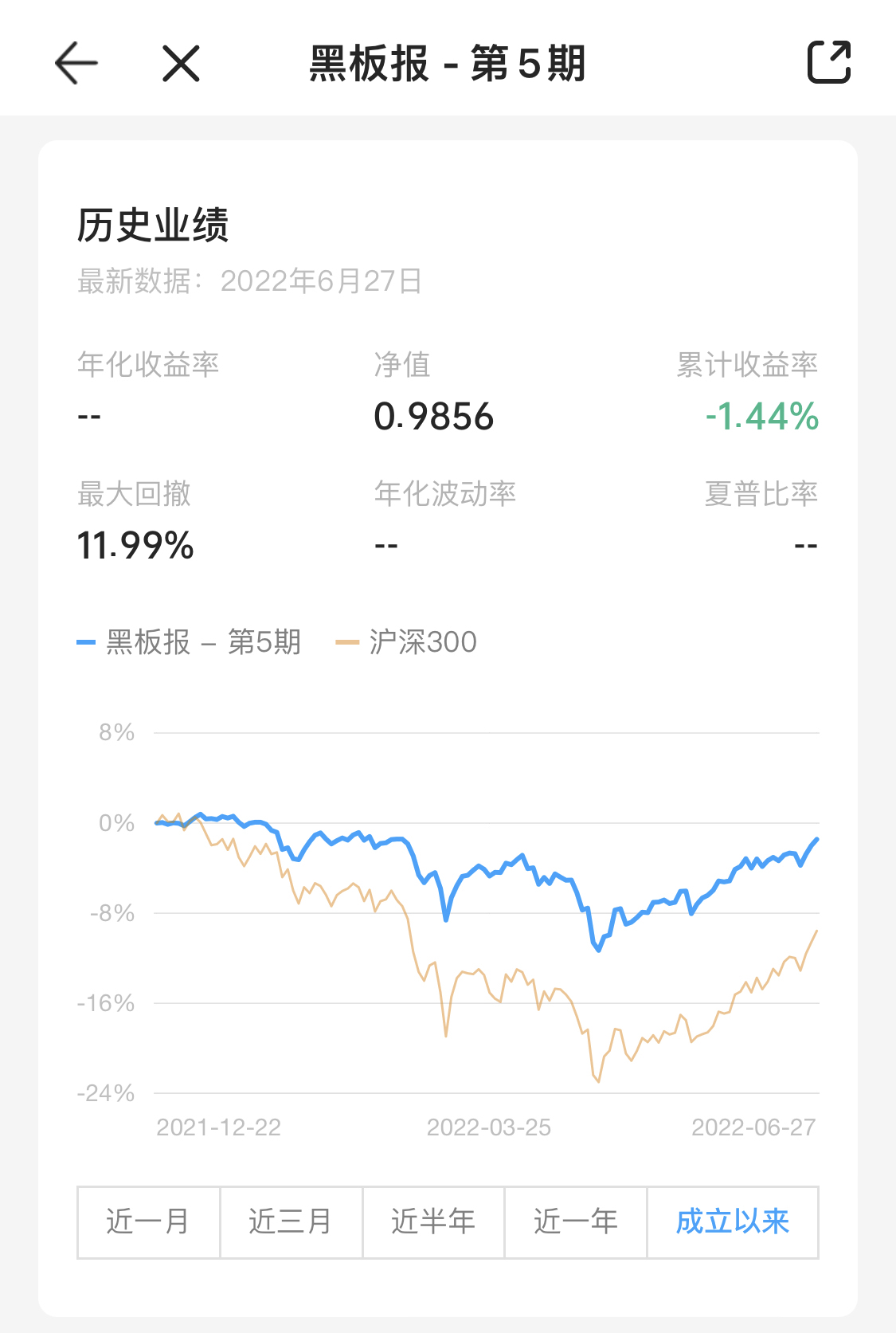This screenshot has height=1333, width=896.
Task: Tap the 最大回撤 value 11.99%
Action: pos(135,546)
